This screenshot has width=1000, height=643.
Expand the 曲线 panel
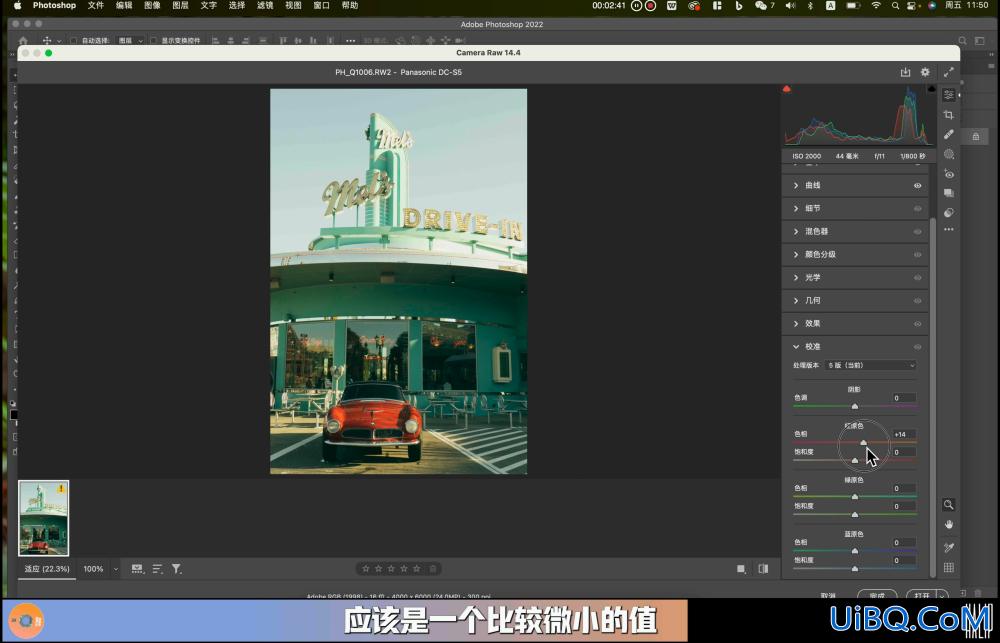(x=796, y=186)
